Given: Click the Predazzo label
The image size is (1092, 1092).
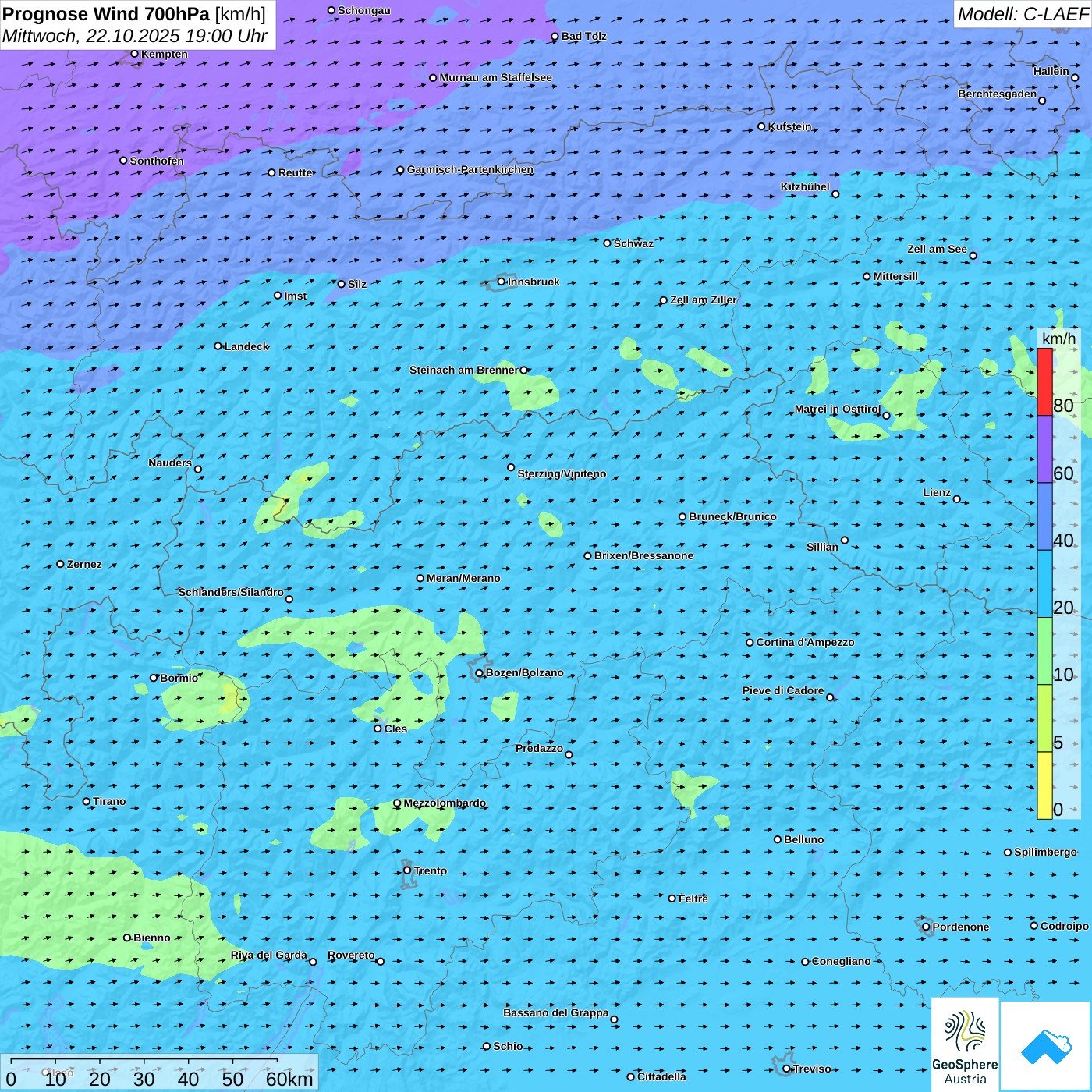Looking at the screenshot, I should click(539, 748).
